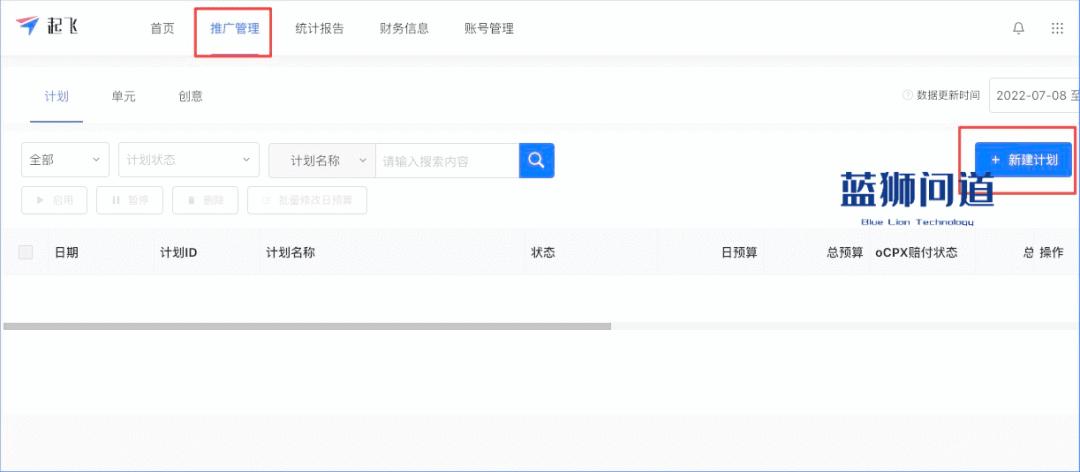
Task: Go to 首页 in top navigation
Action: (x=163, y=29)
